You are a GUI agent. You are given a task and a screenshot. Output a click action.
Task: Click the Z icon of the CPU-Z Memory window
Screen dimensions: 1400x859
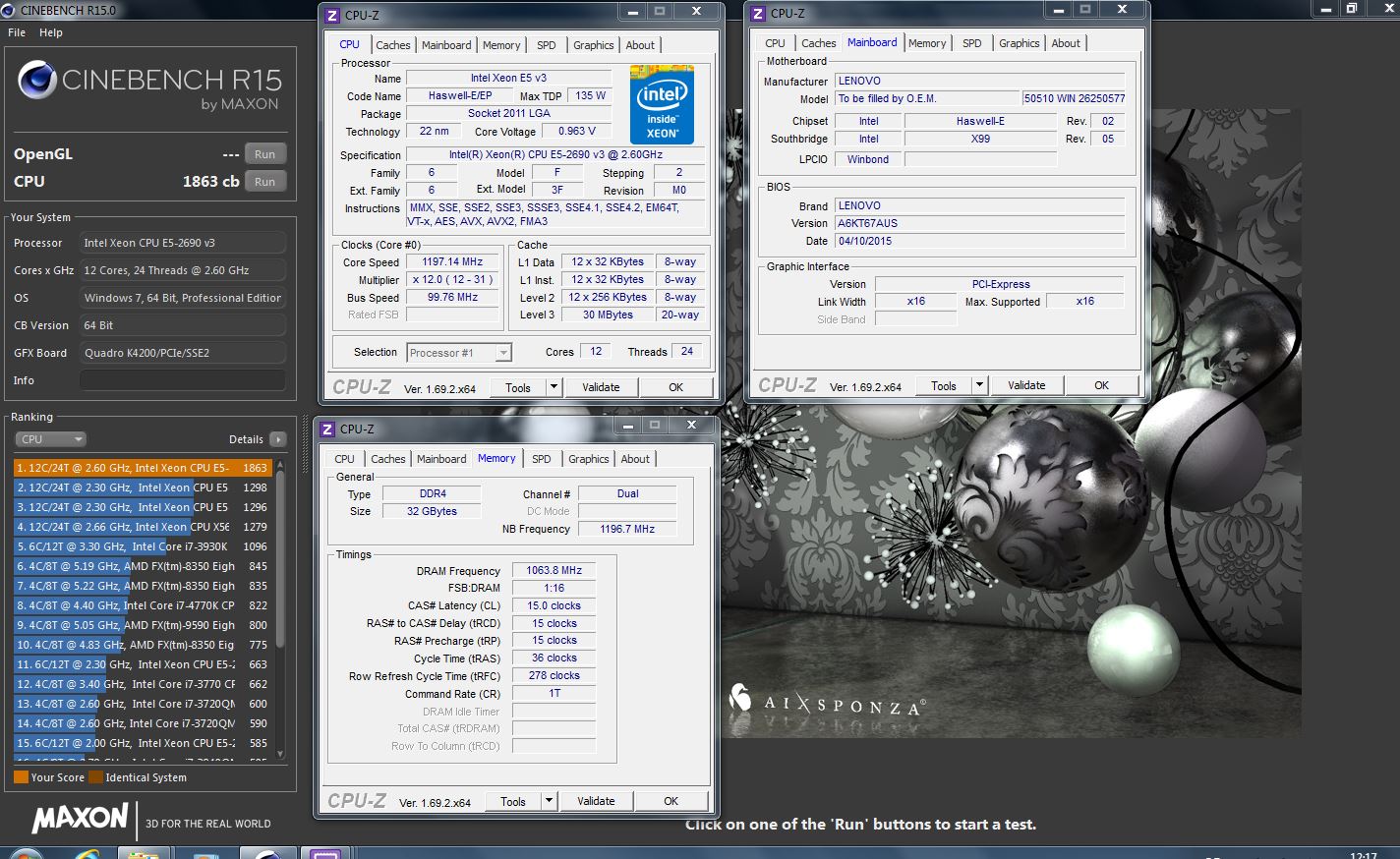[327, 429]
